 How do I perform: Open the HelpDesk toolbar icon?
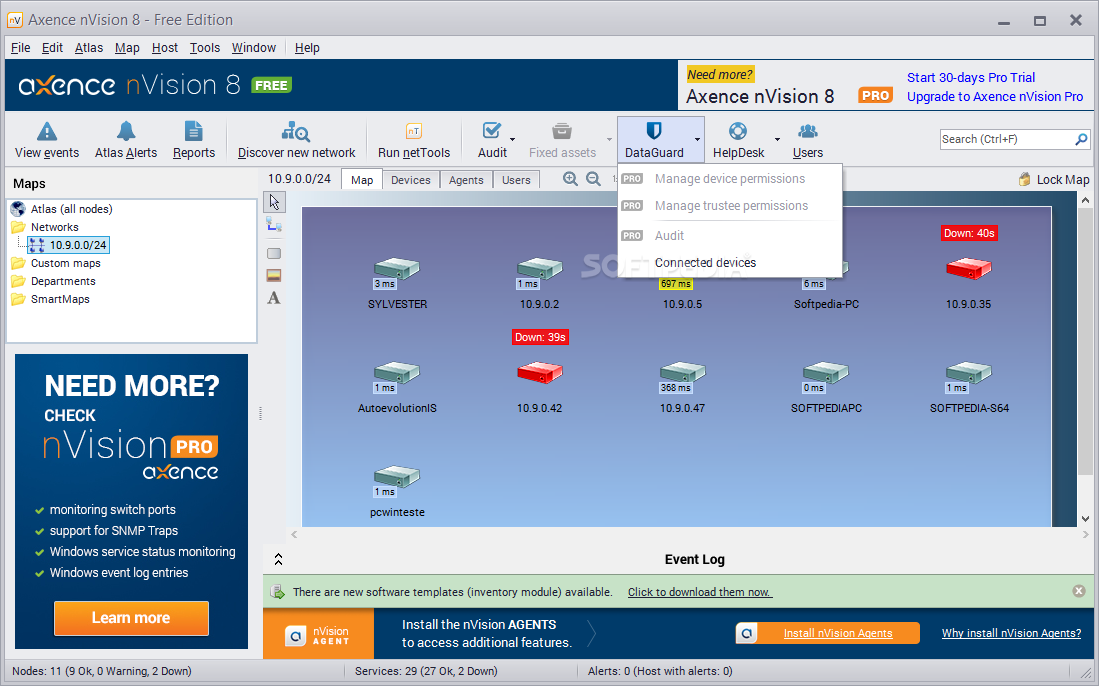tap(738, 139)
